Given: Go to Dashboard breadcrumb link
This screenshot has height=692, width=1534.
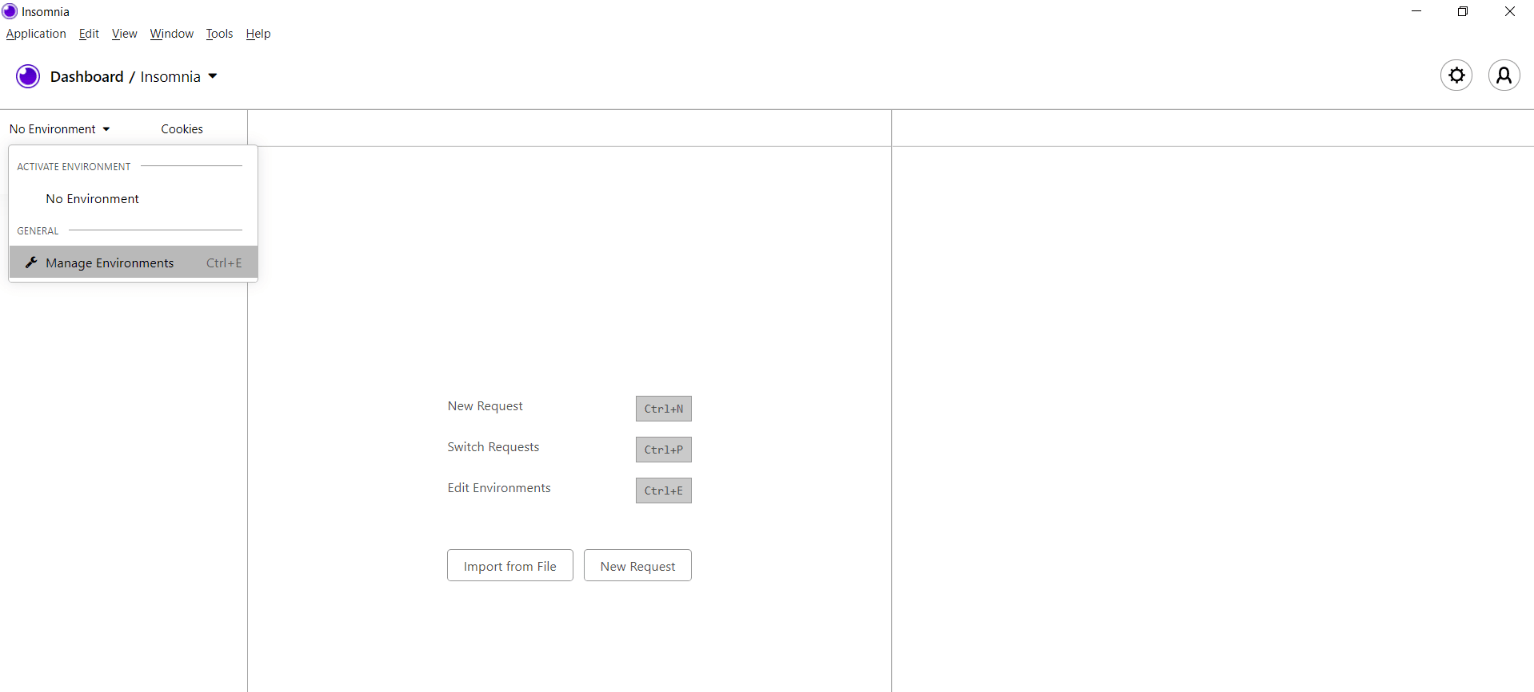Looking at the screenshot, I should (87, 77).
